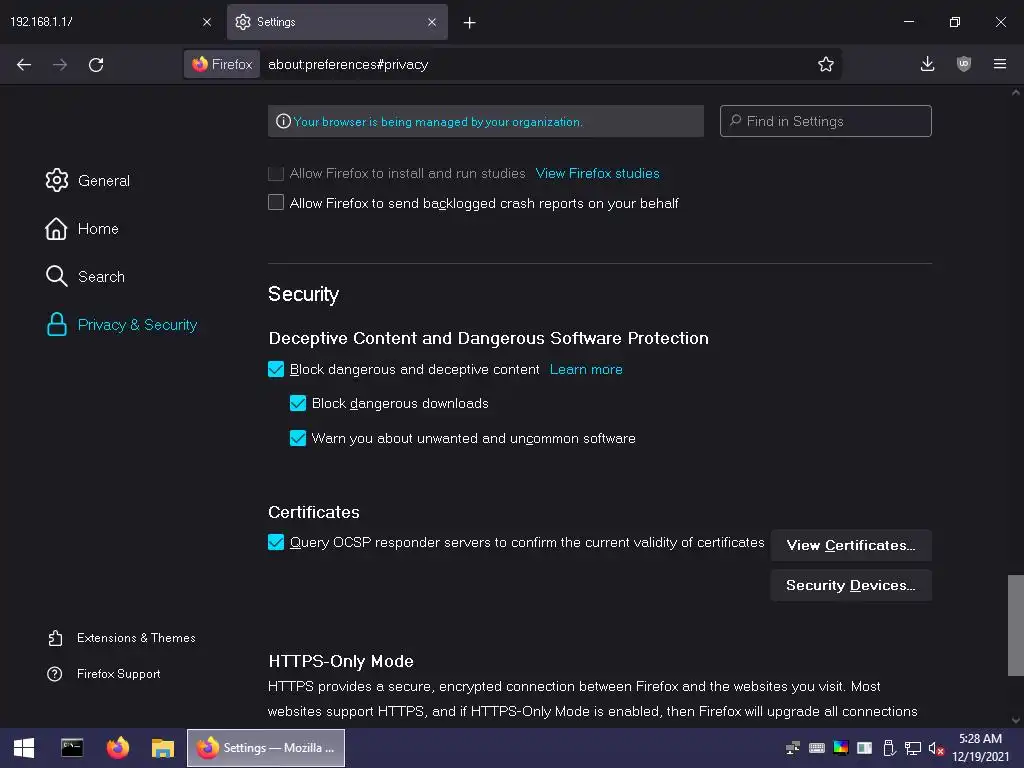Open the network tray icon
1024x768 pixels.
point(913,748)
